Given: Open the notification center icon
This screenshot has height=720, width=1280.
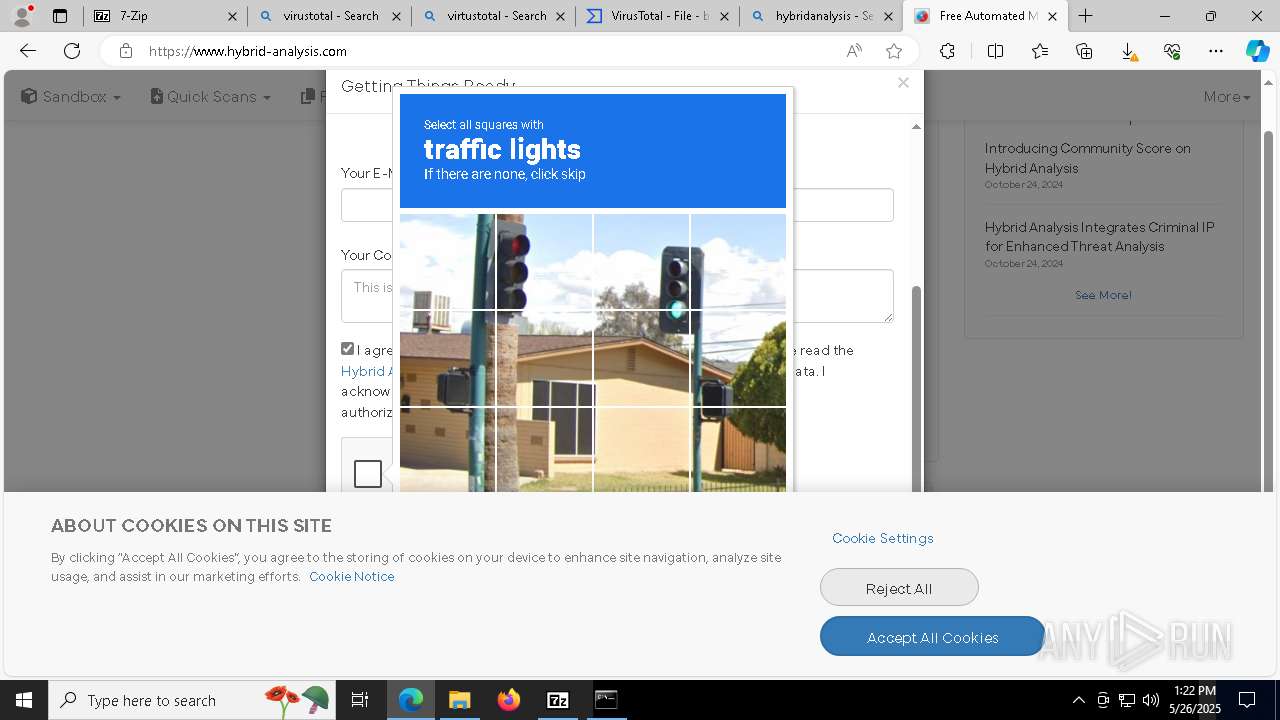Looking at the screenshot, I should pos(1247,700).
